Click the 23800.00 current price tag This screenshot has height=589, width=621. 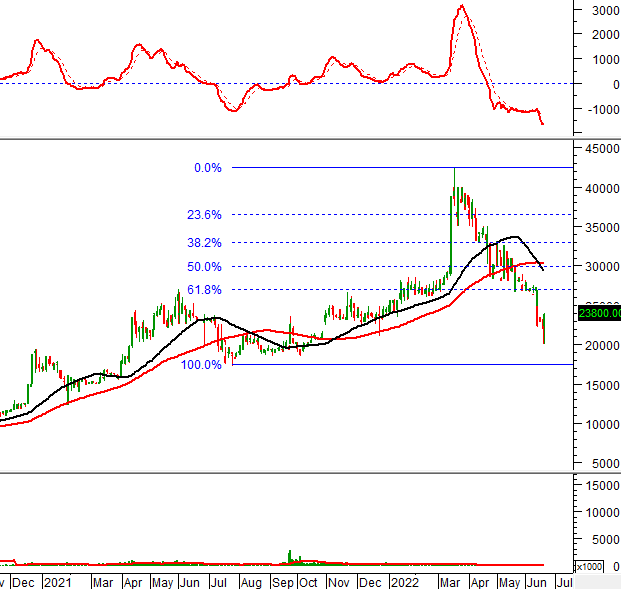tap(599, 313)
